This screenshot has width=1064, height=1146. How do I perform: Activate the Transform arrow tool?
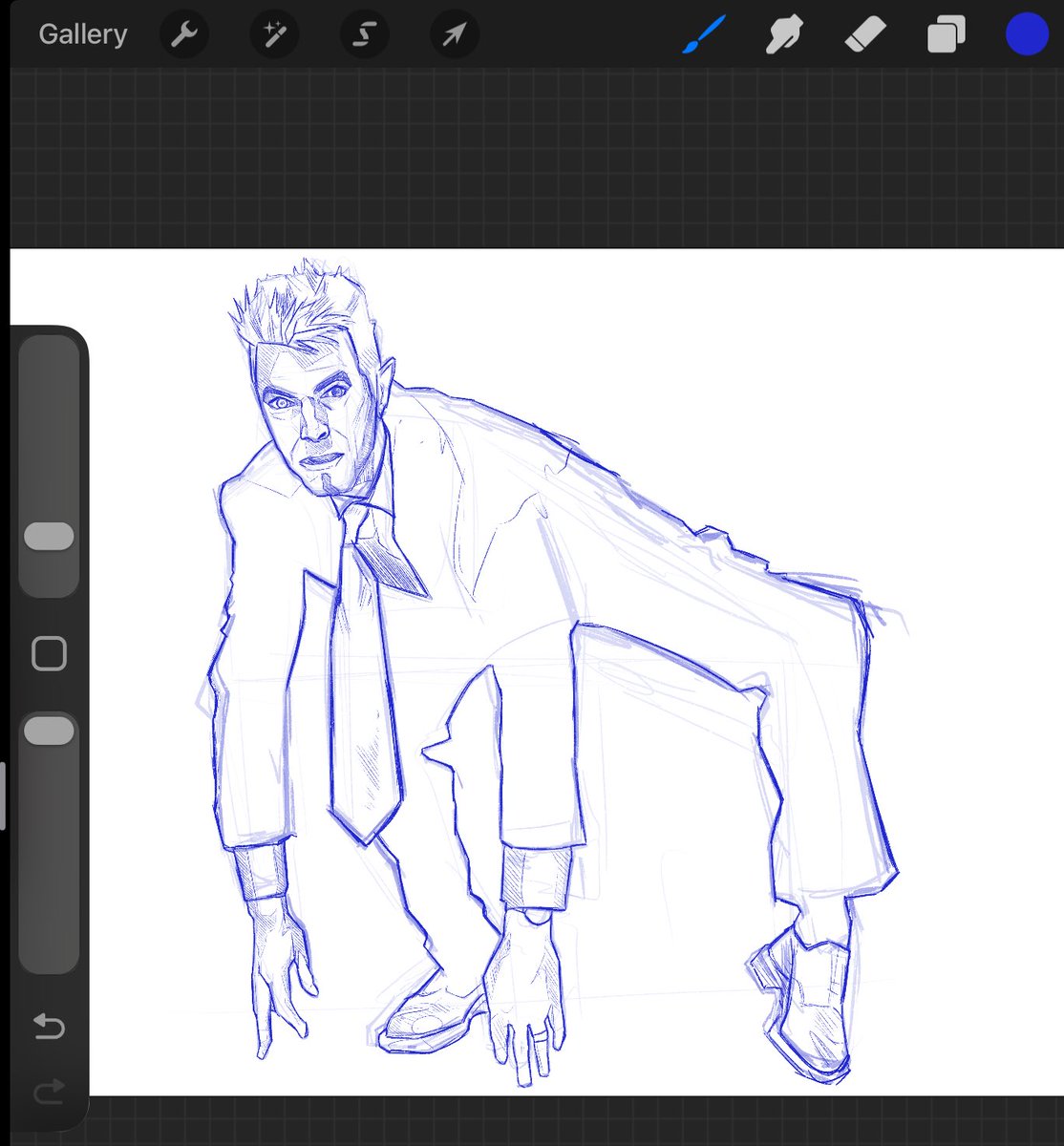(x=454, y=35)
